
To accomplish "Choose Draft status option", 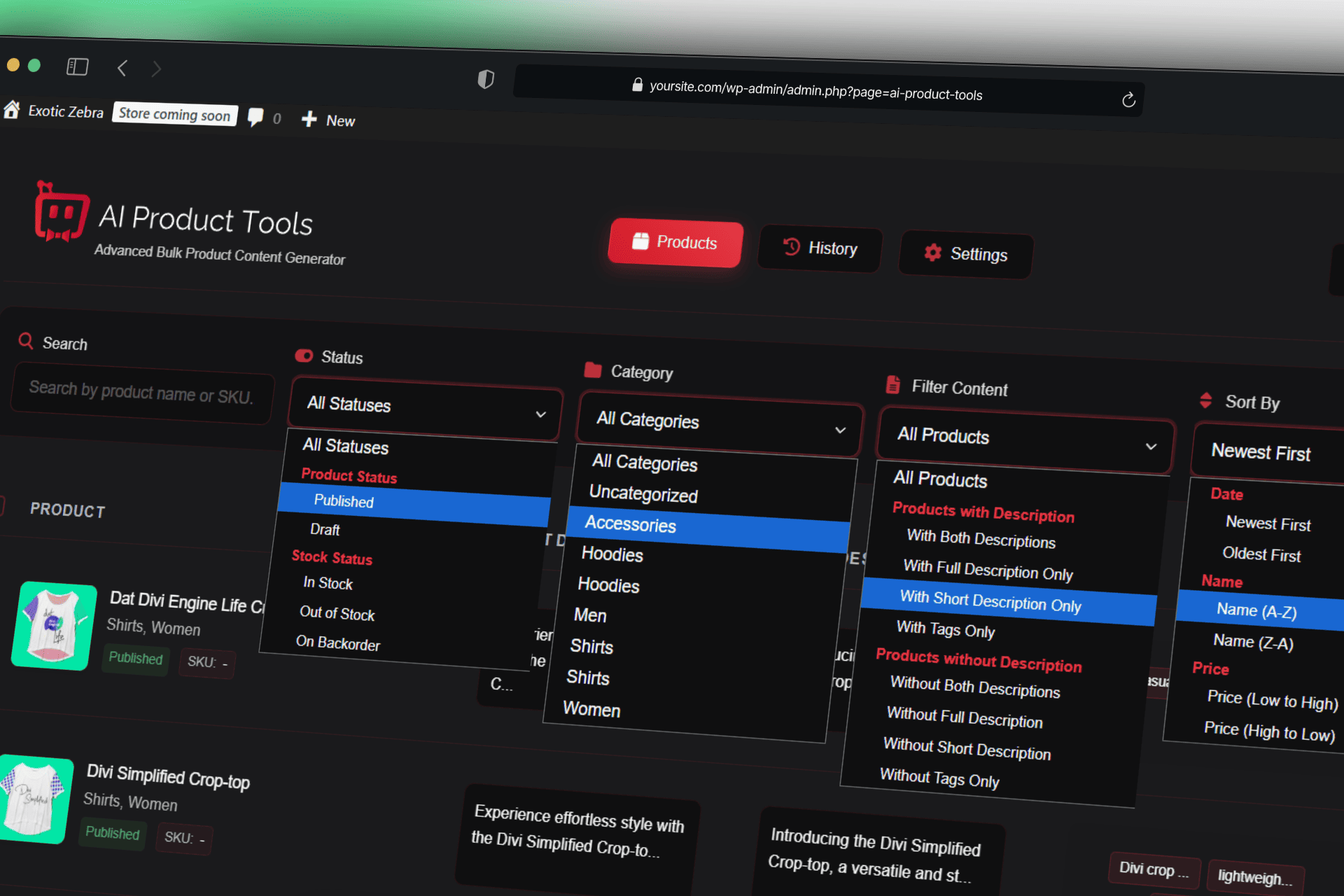I will point(325,530).
